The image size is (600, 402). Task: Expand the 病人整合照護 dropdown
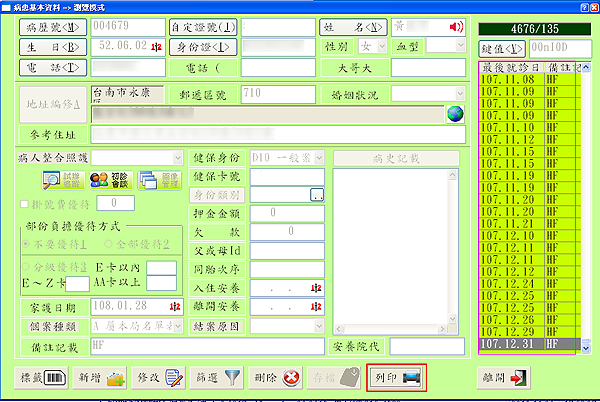[x=176, y=158]
